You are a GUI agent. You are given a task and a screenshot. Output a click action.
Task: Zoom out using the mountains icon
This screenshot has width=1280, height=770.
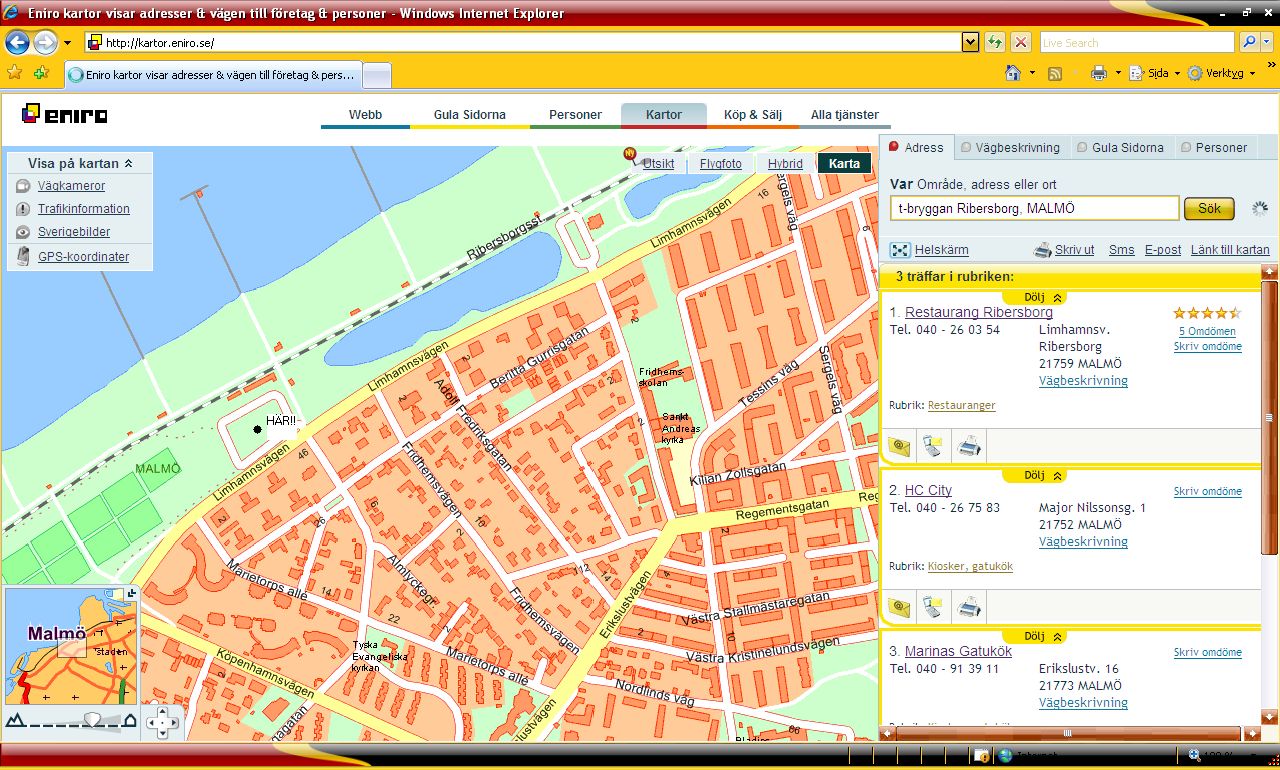15,720
